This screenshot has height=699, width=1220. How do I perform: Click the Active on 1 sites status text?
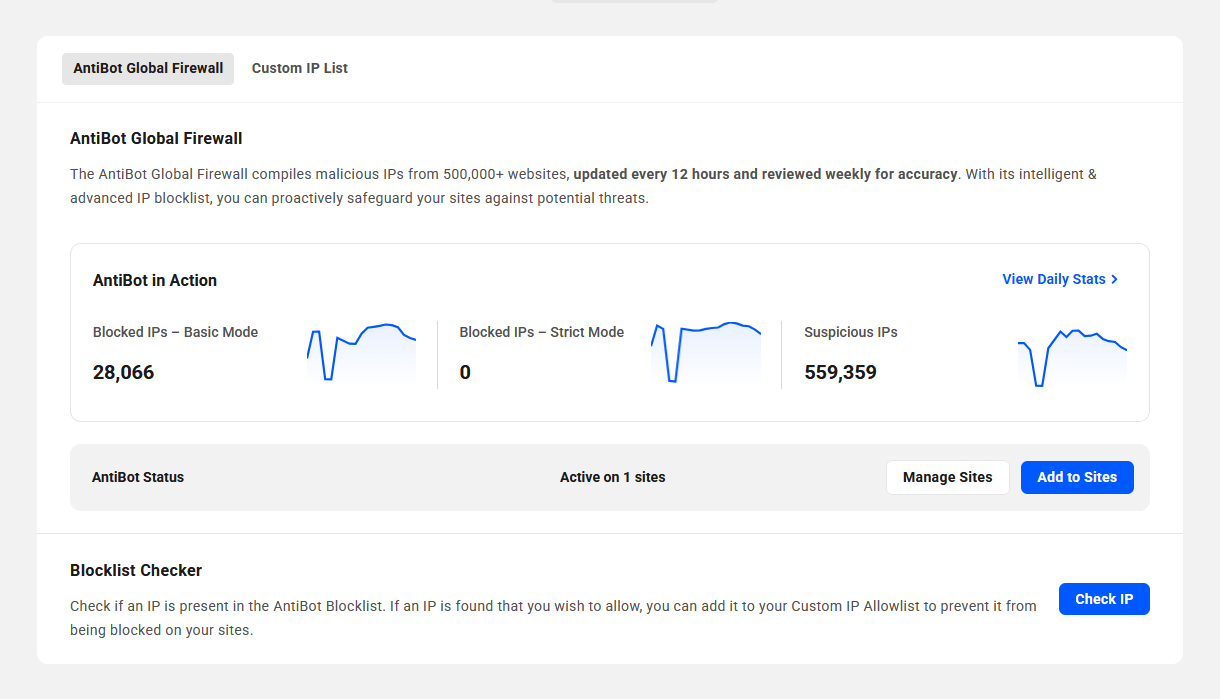[612, 477]
